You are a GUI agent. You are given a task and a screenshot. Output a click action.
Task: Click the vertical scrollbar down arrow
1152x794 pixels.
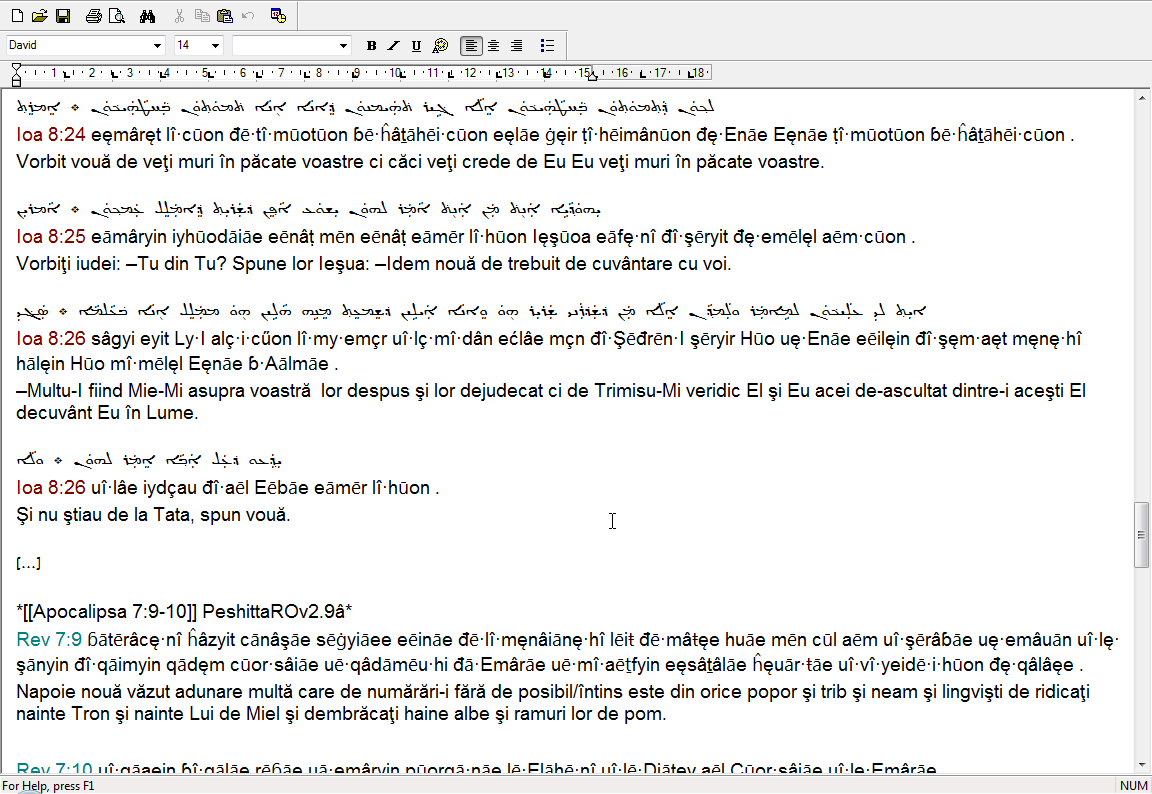point(1141,764)
